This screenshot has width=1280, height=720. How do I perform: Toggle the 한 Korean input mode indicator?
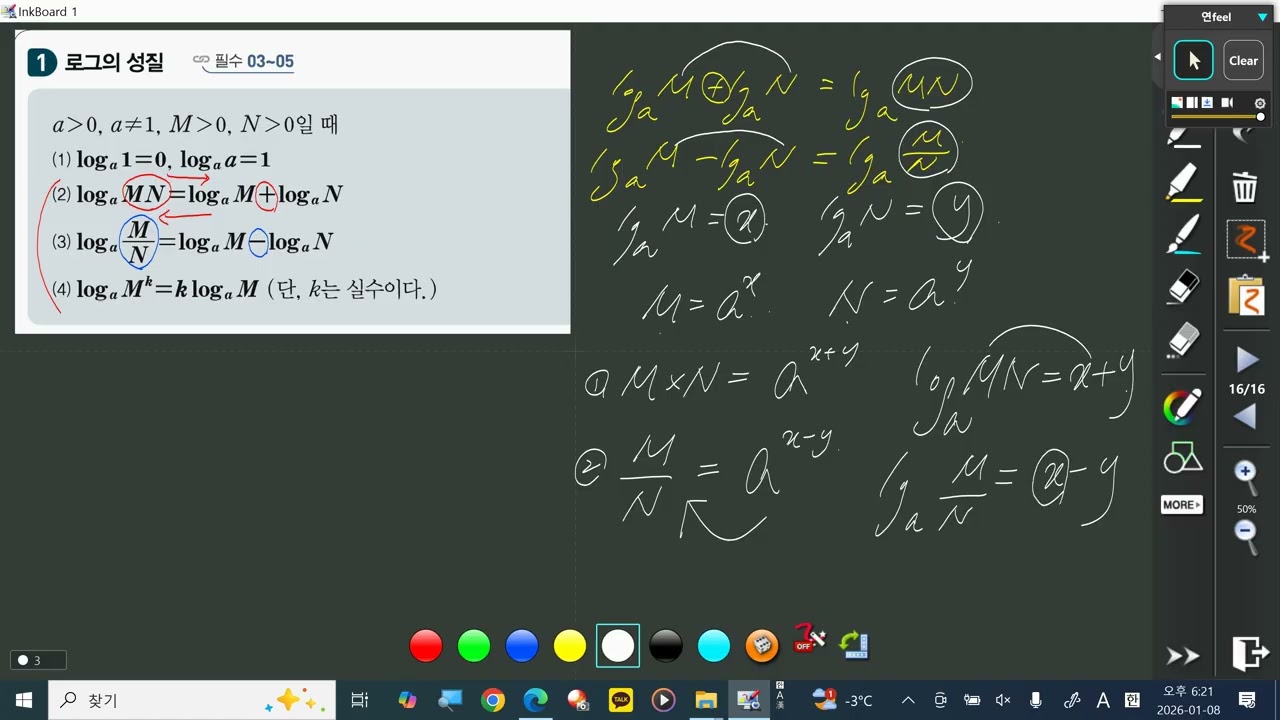coord(1132,700)
